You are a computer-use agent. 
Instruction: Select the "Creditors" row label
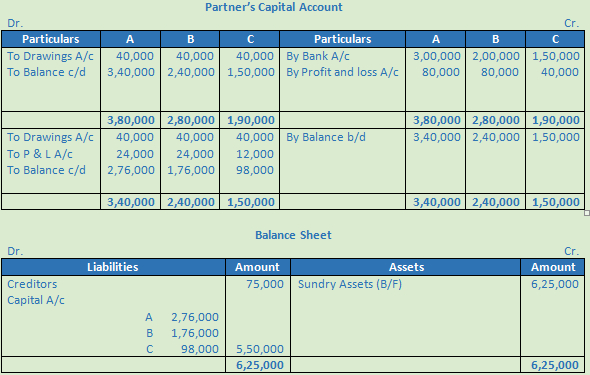tap(32, 284)
